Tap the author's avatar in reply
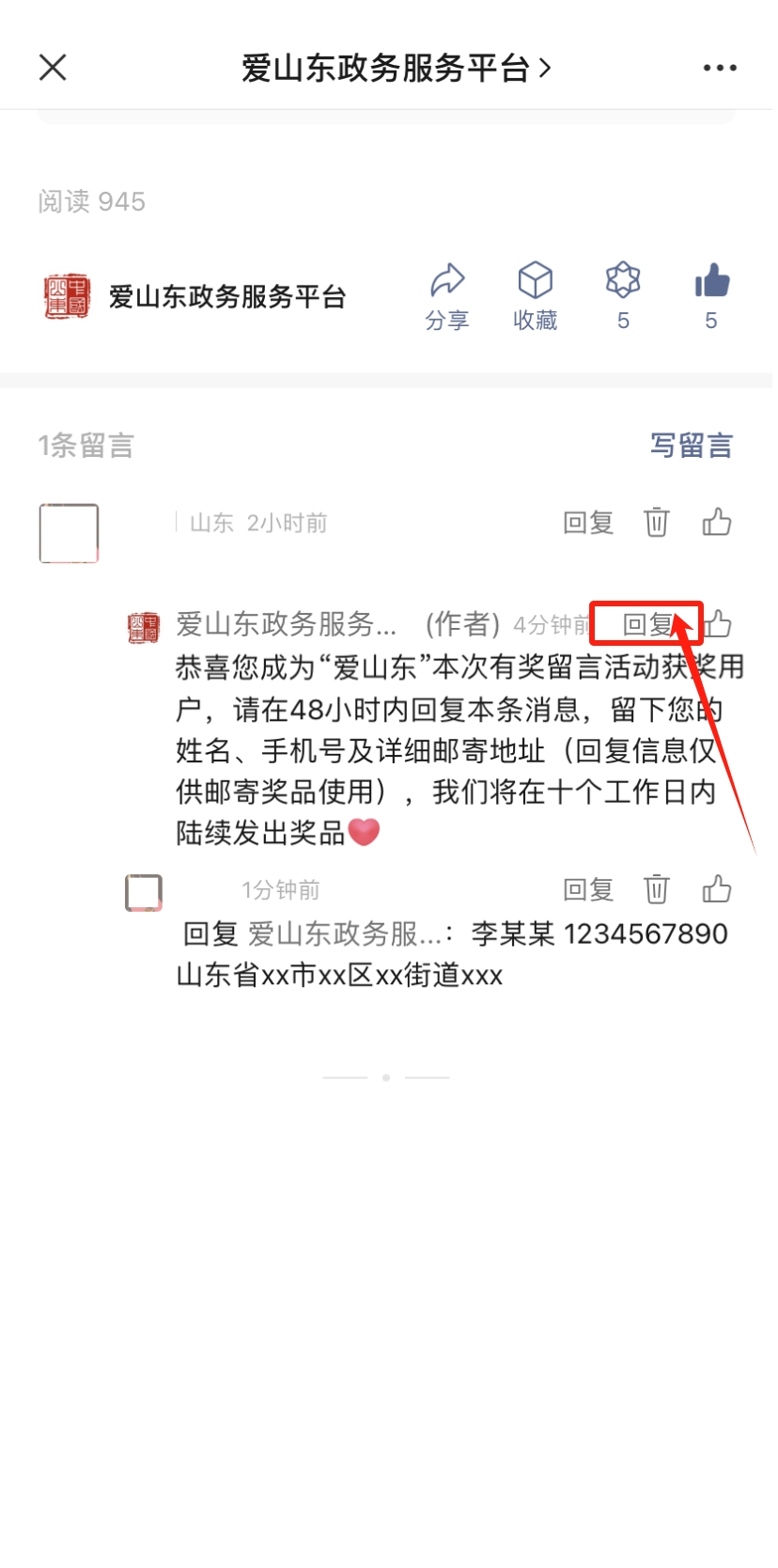 pyautogui.click(x=144, y=627)
